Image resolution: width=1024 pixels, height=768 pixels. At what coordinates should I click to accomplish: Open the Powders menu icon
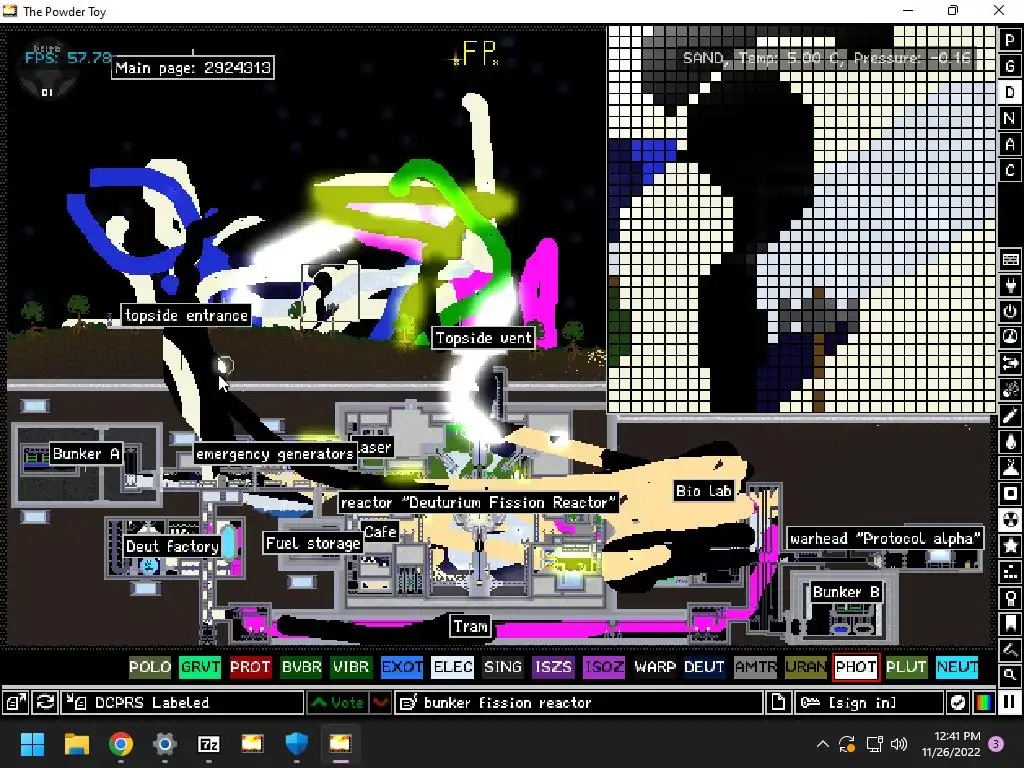coord(1010,468)
